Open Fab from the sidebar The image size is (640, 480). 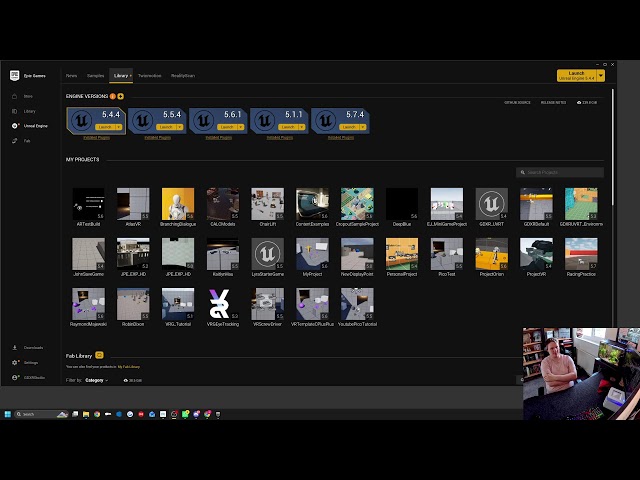coord(21,141)
